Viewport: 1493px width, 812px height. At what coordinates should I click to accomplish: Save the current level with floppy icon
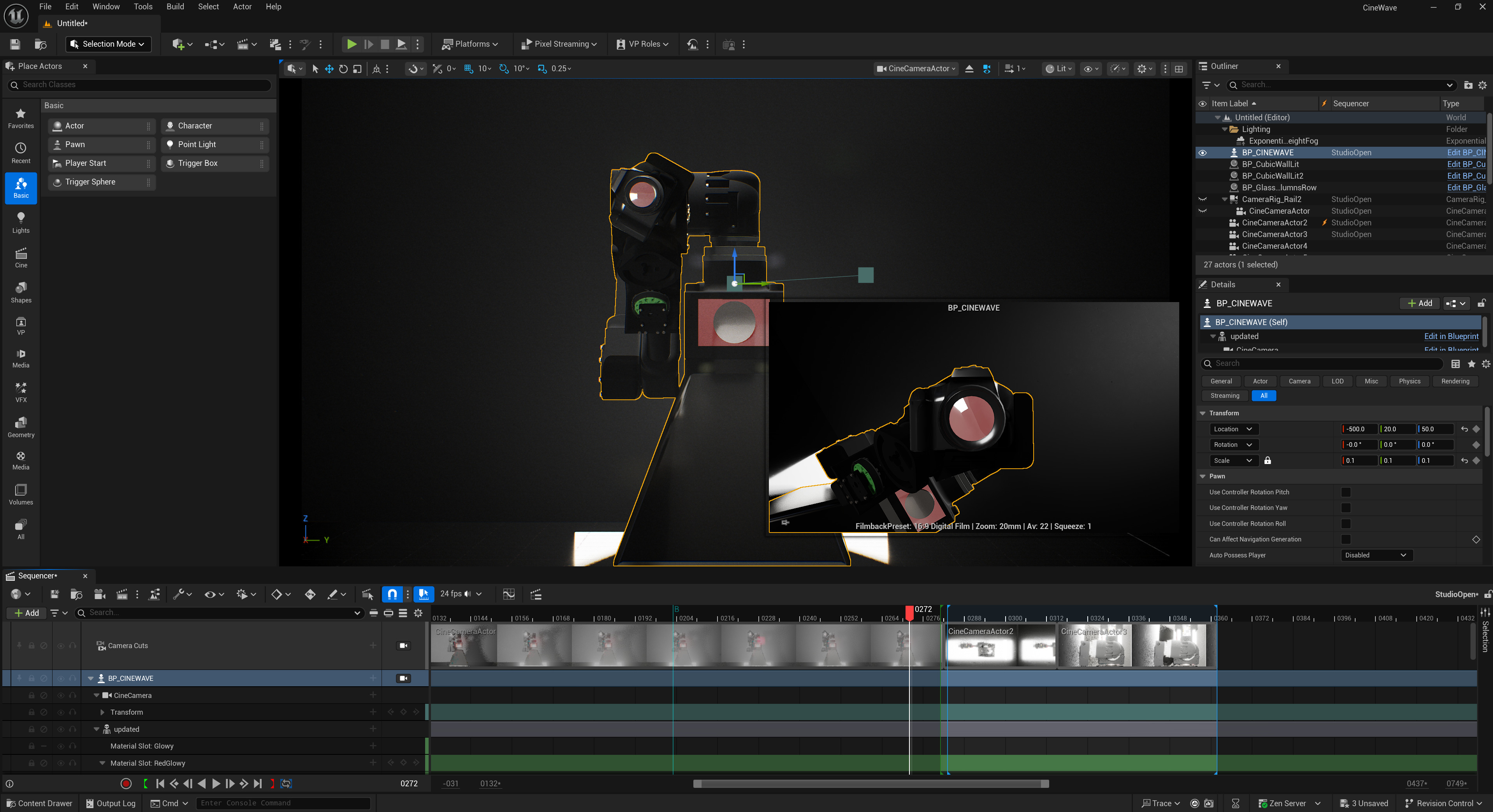(x=15, y=44)
